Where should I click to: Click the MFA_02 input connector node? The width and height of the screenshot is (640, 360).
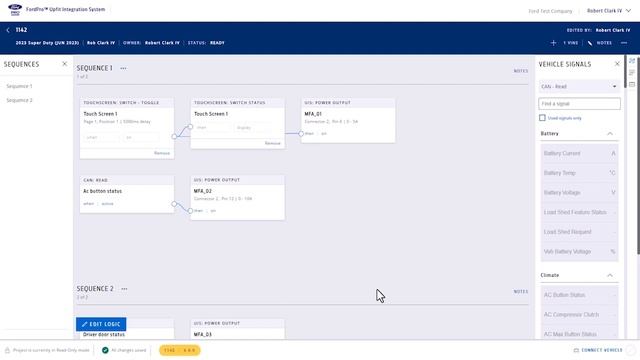pos(190,211)
